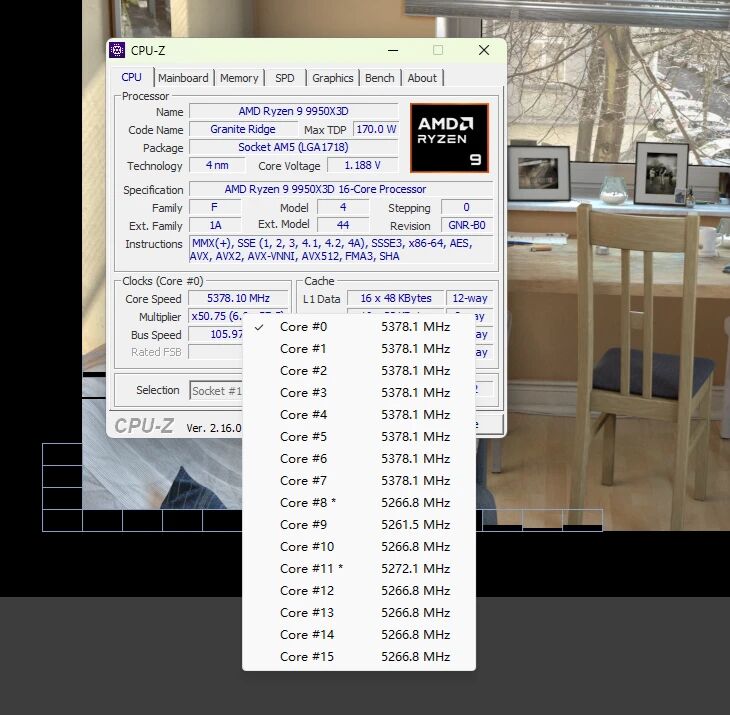Switch to the Memory tab
This screenshot has width=730, height=715.
tap(239, 78)
